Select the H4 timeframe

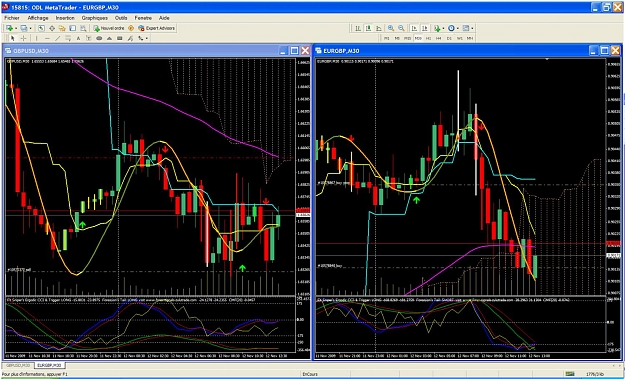(438, 38)
